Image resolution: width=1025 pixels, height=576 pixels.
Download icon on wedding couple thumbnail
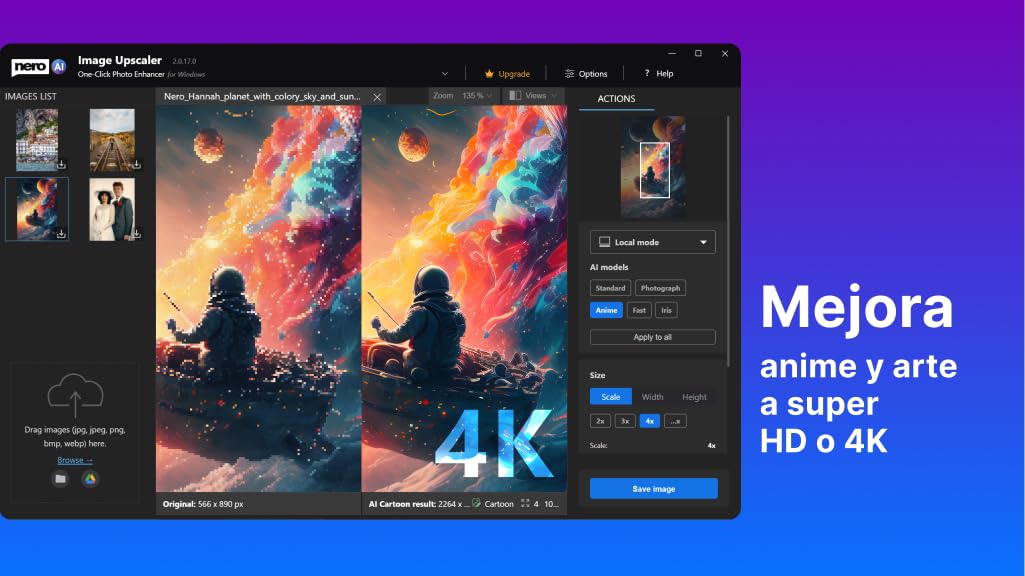137,233
